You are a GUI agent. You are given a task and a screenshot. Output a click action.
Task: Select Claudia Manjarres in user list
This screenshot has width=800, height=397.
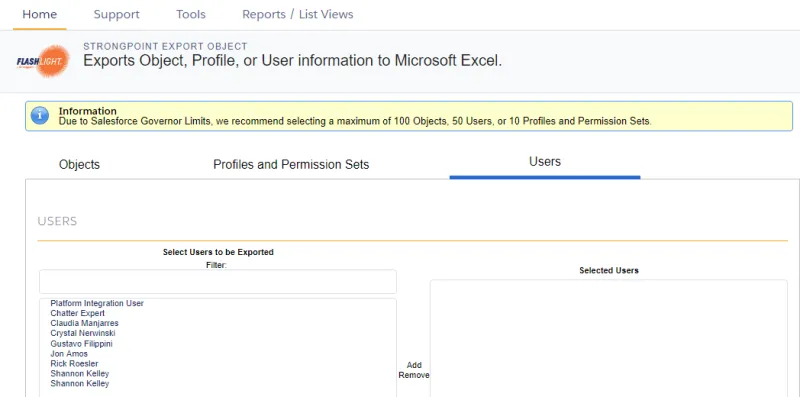click(84, 323)
